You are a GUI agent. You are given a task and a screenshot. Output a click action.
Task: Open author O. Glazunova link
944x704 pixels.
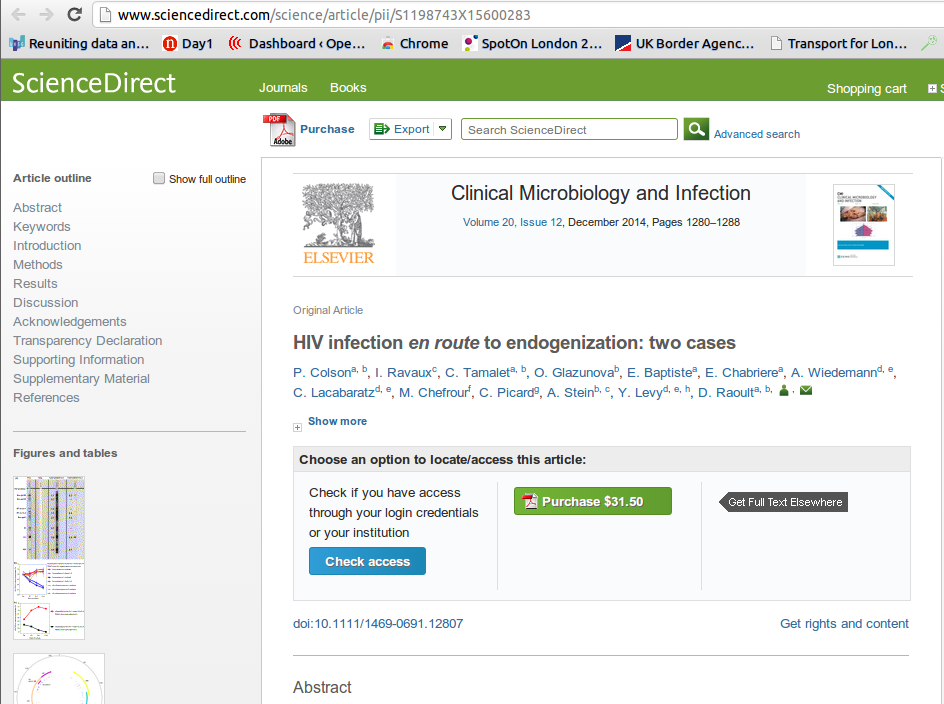pyautogui.click(x=574, y=373)
